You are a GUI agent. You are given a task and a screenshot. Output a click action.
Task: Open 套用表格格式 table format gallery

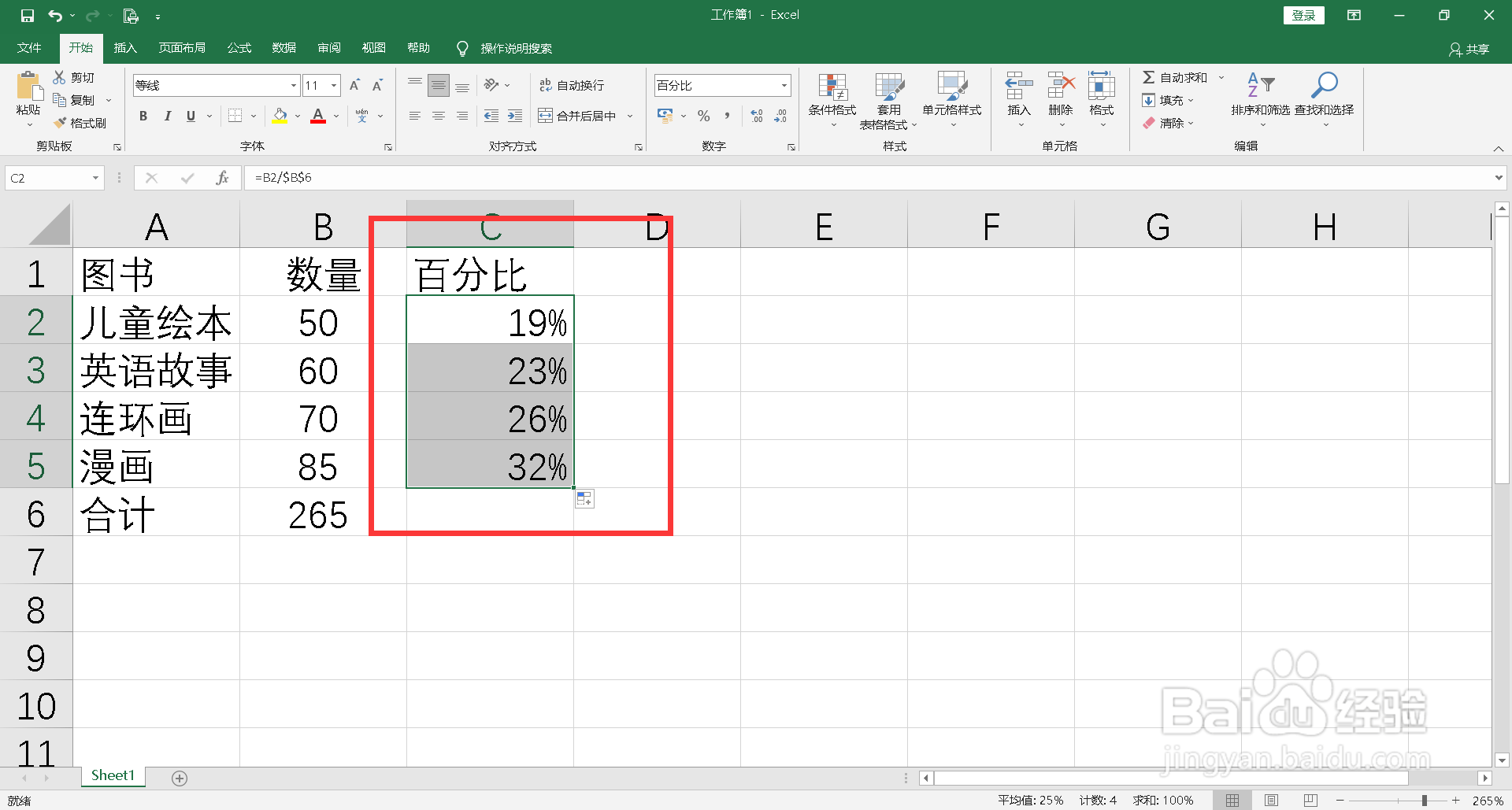[x=889, y=100]
